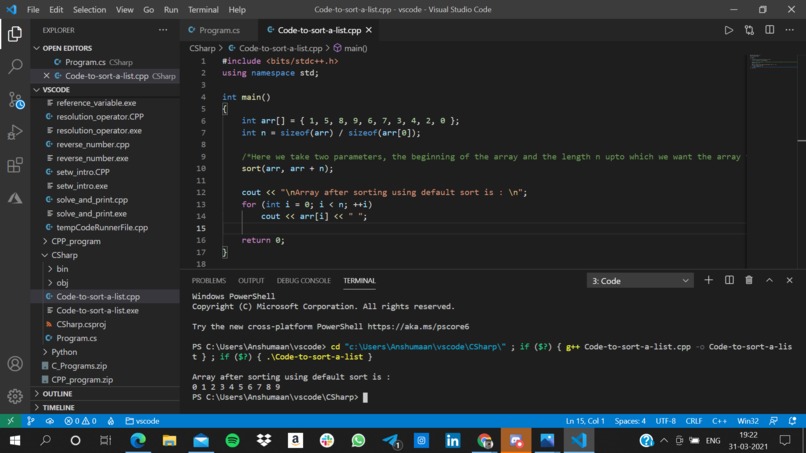
Task: Create a new terminal with plus icon
Action: coord(708,280)
